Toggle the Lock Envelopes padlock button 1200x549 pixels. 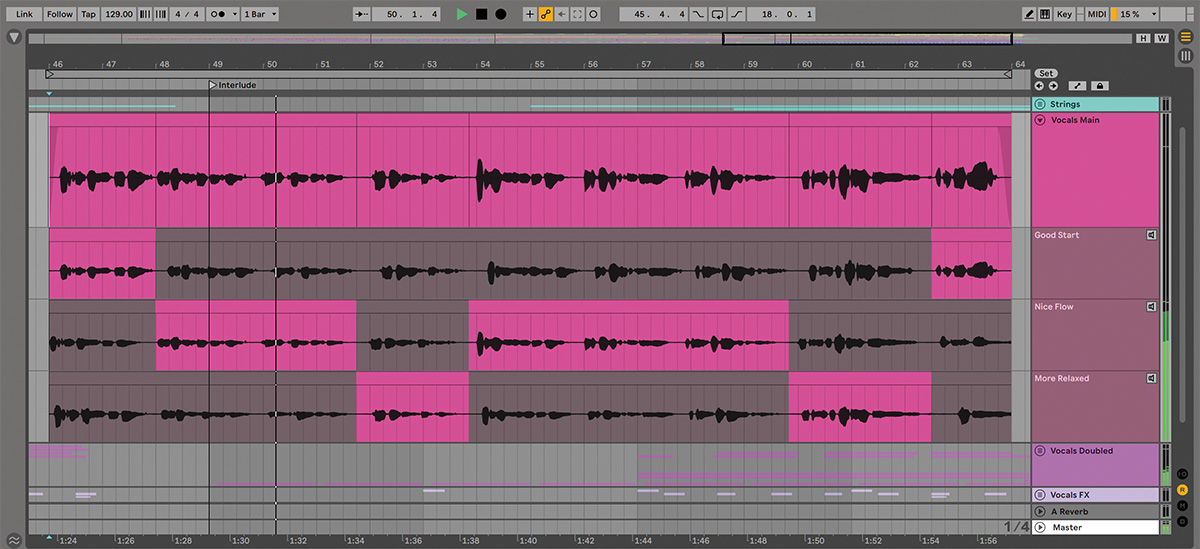1100,86
